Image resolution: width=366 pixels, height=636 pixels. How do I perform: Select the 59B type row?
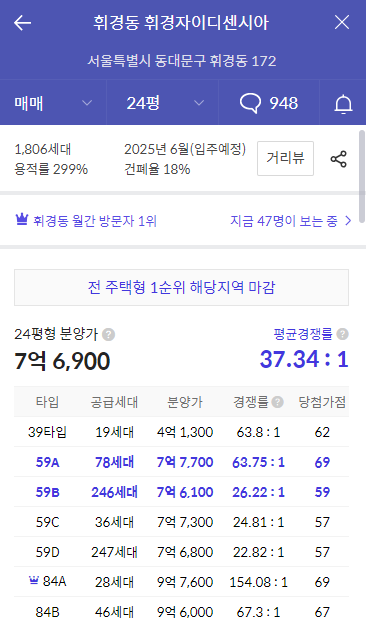point(181,492)
